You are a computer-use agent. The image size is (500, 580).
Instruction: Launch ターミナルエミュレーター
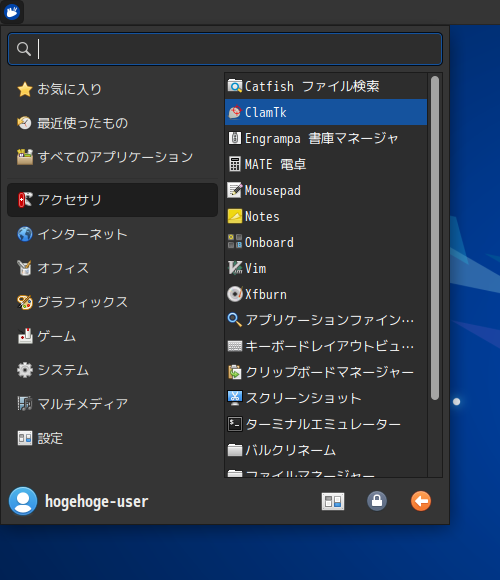tap(326, 424)
